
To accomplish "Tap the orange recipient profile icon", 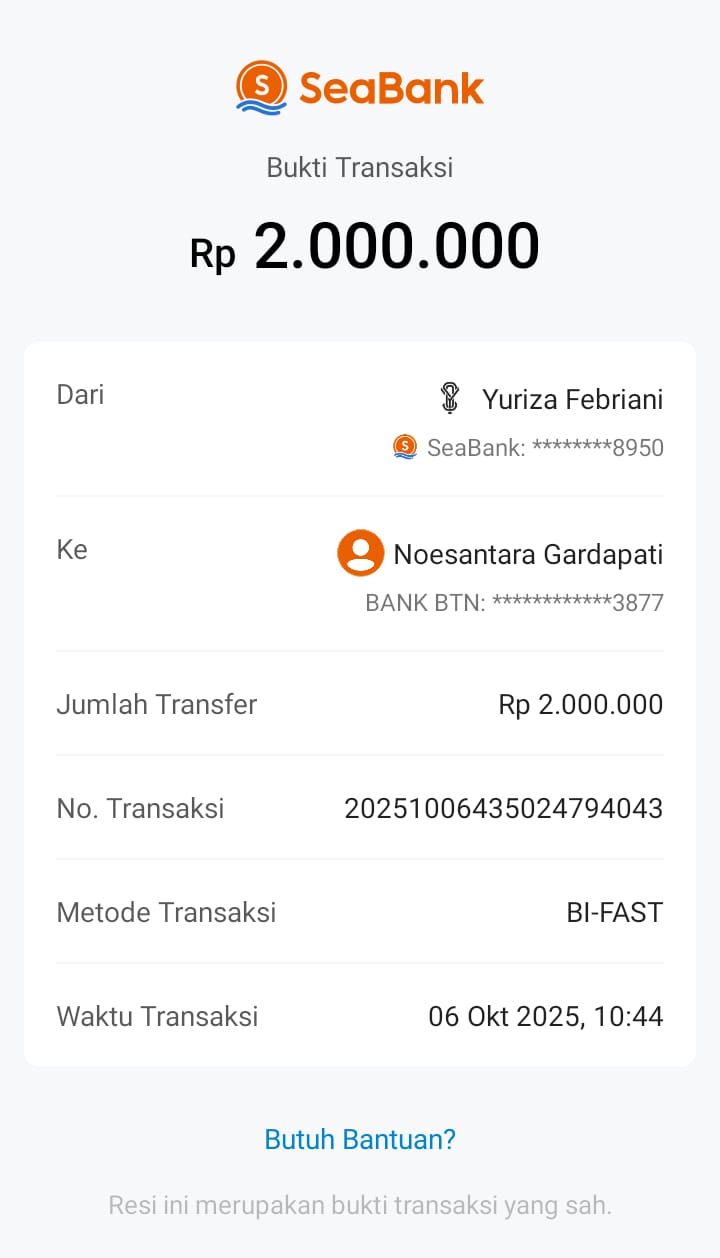I will pos(361,553).
